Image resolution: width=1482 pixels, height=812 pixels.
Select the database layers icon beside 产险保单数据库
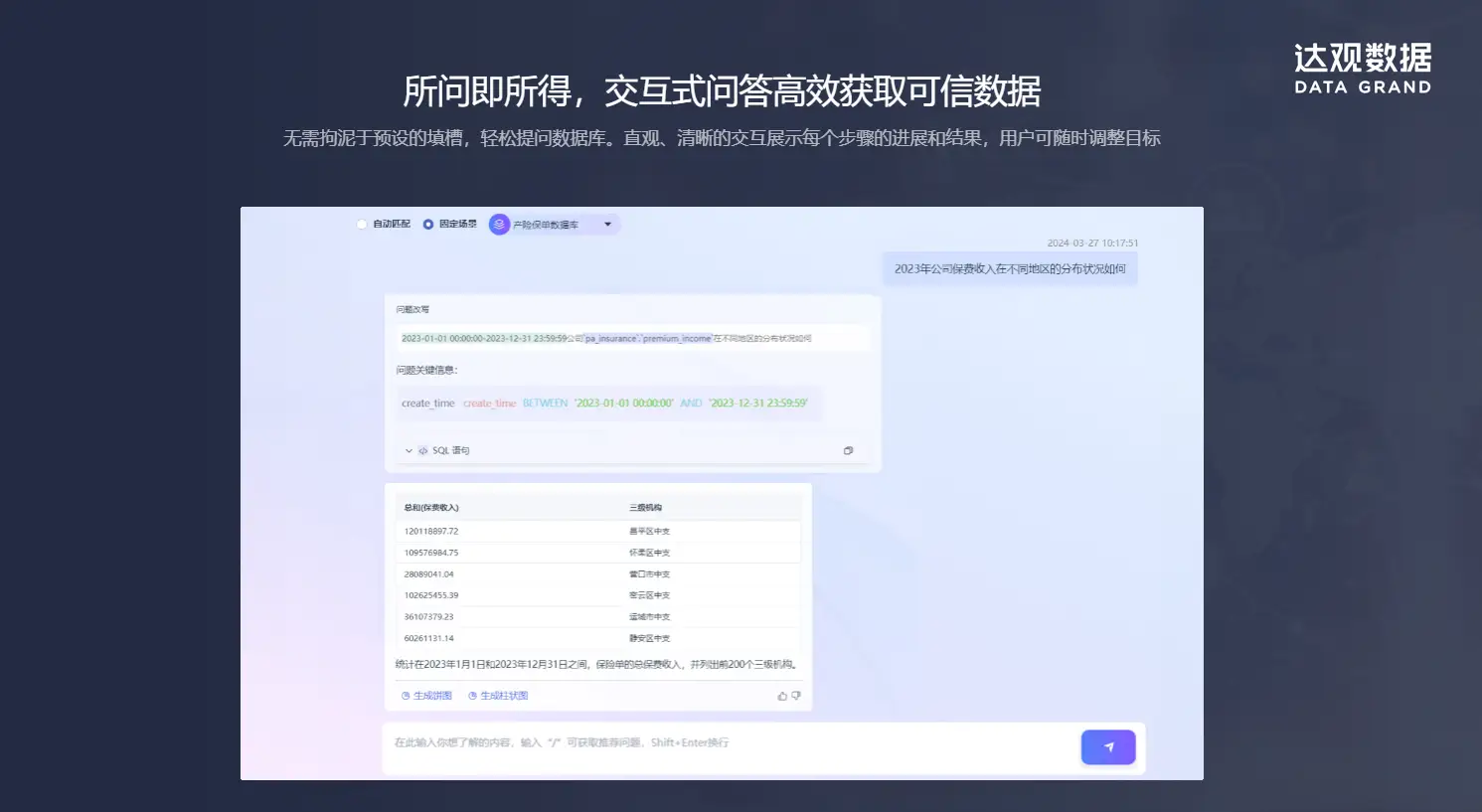click(499, 224)
